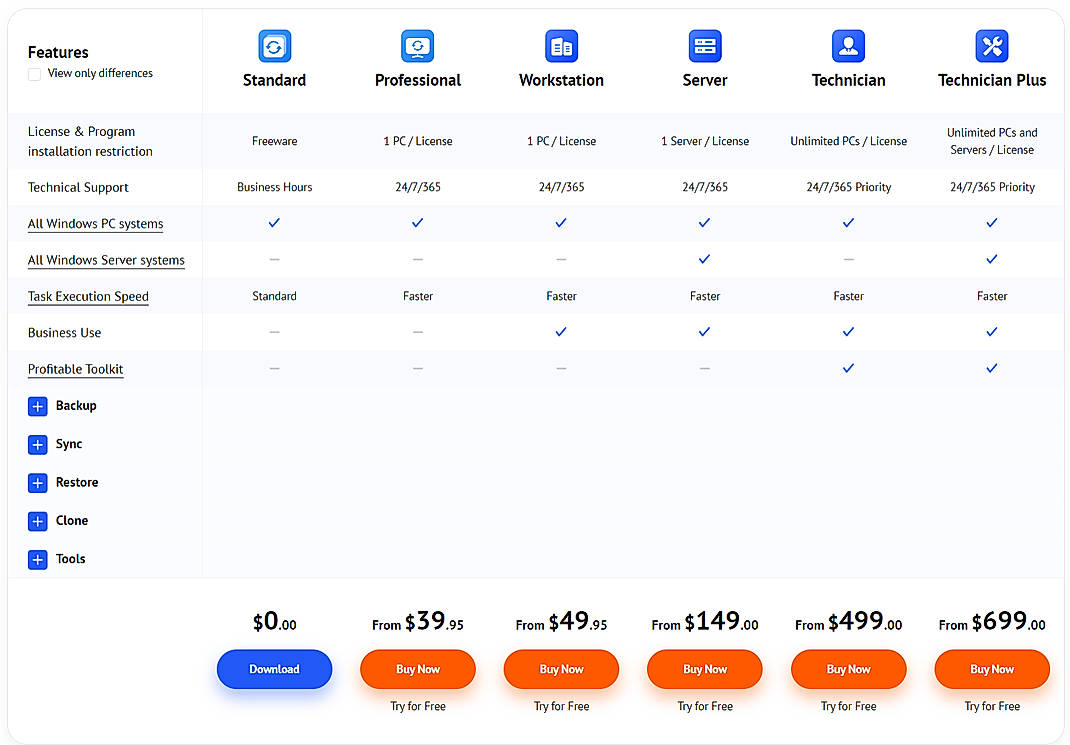This screenshot has height=745, width=1070.
Task: Click License & Program installation restriction label
Action: click(90, 141)
